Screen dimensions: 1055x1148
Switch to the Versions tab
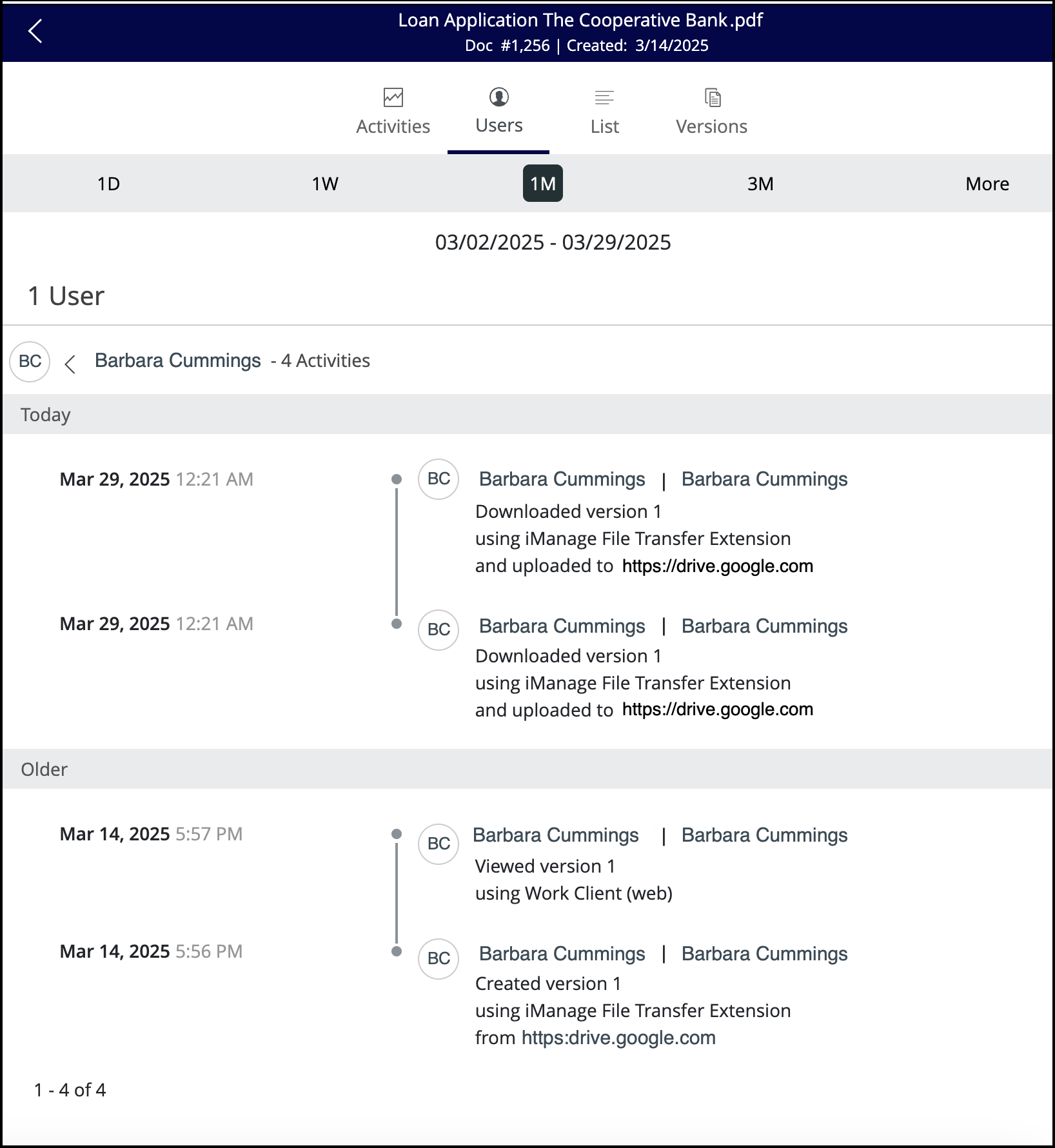click(x=711, y=126)
